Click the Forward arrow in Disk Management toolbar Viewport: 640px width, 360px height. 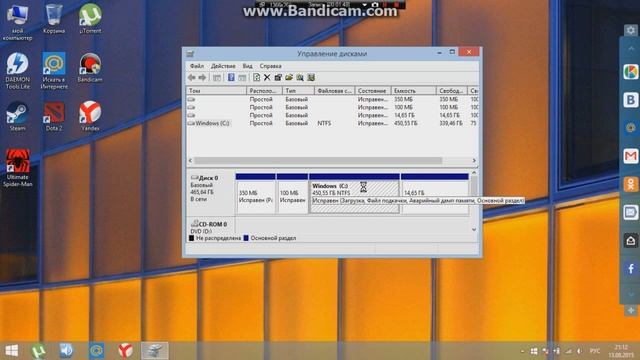point(202,78)
